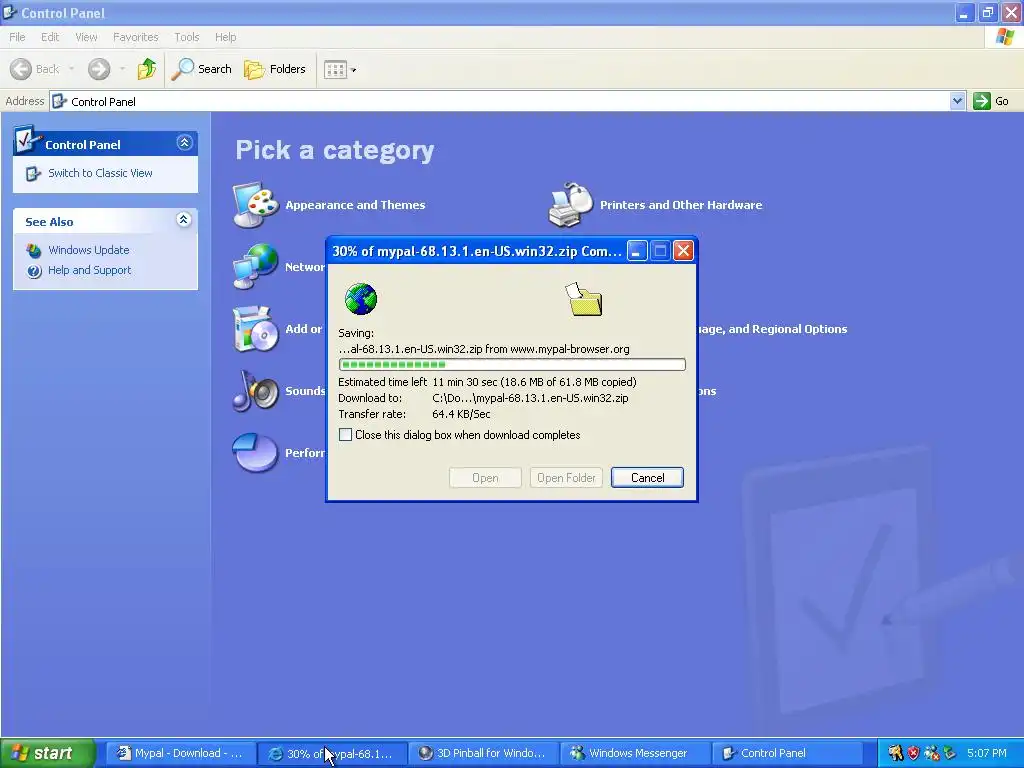Image resolution: width=1024 pixels, height=768 pixels.
Task: Click the Windows Update globe icon
Action: [x=34, y=250]
